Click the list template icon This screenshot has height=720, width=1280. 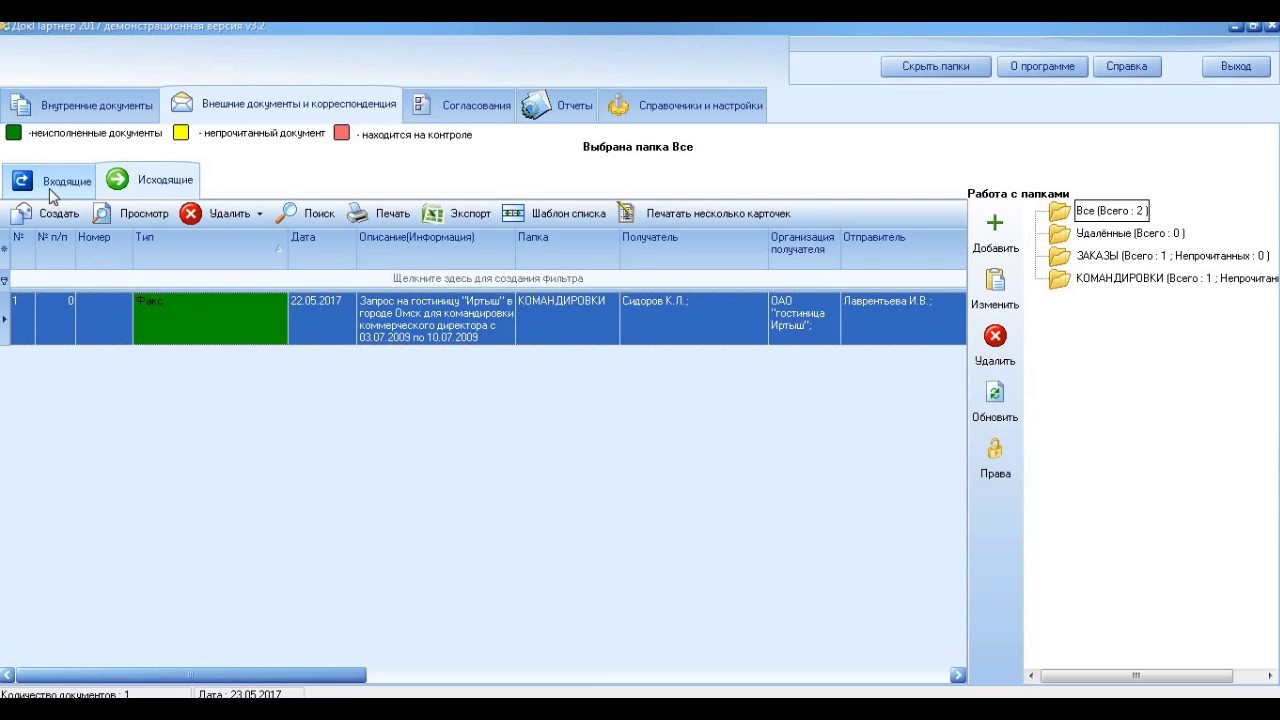tap(513, 213)
